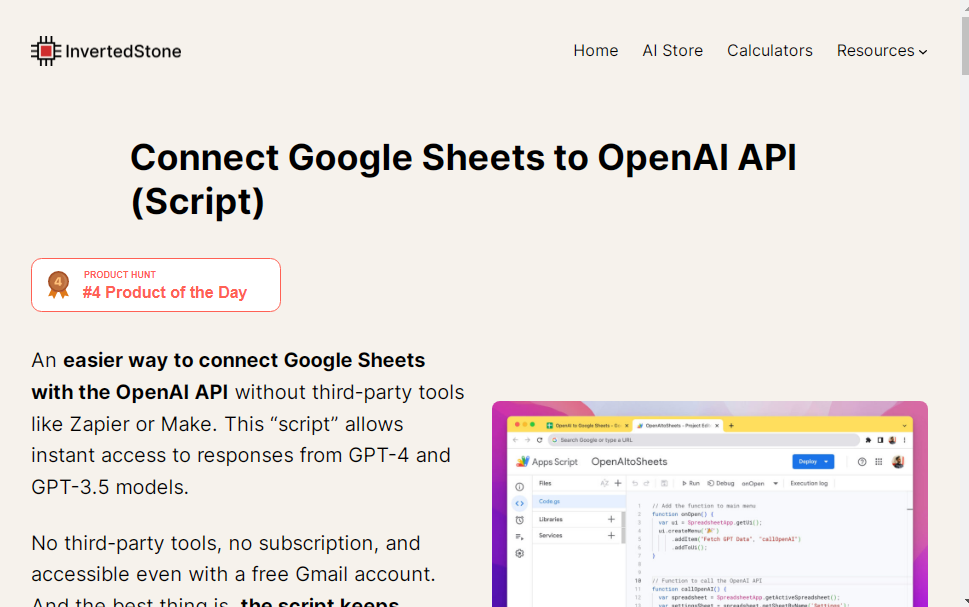Select the Code.gs file in the Files panel
969x607 pixels.
point(550,501)
